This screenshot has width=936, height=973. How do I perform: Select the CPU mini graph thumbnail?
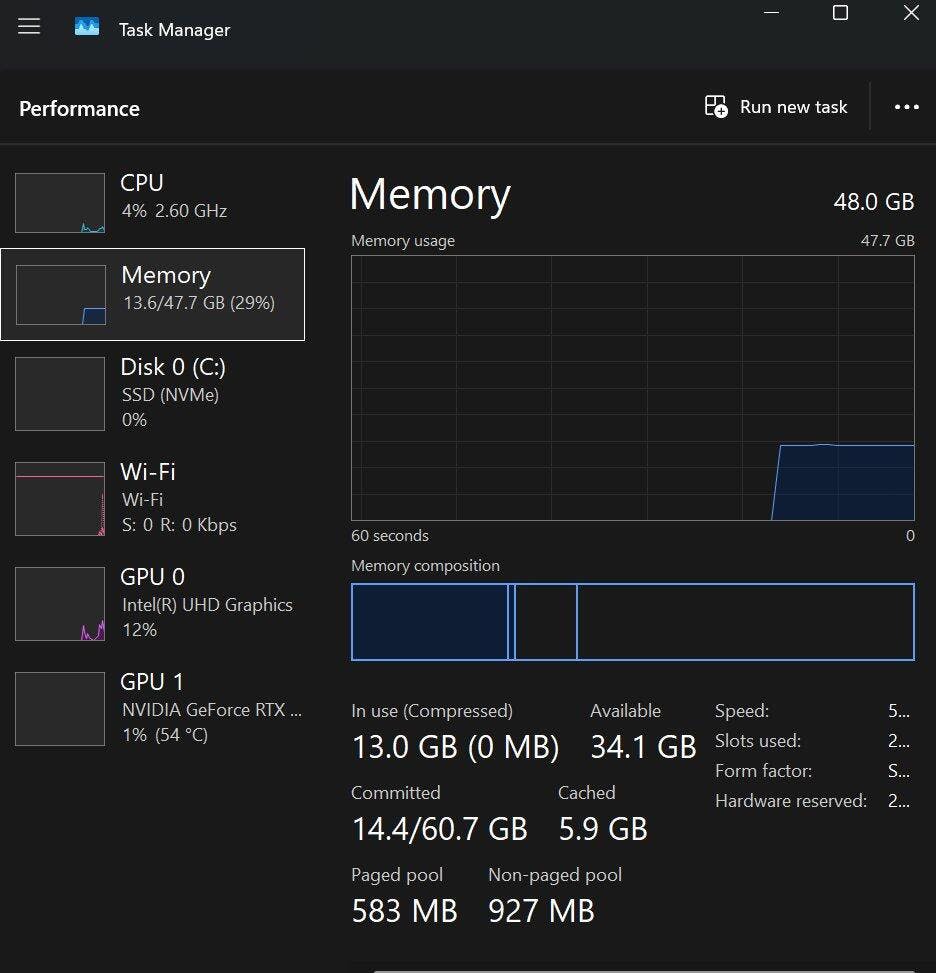pos(60,203)
